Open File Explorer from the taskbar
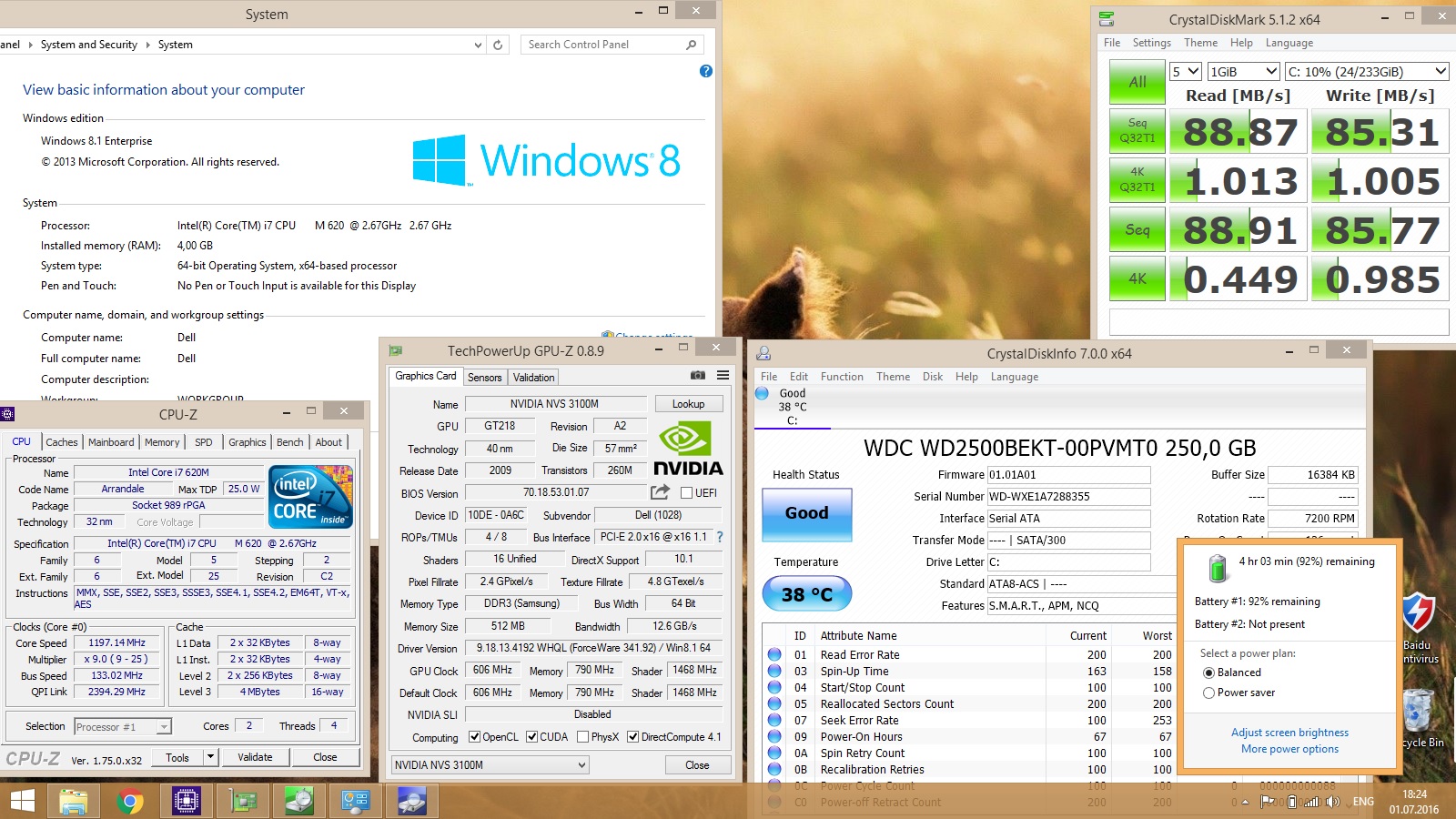This screenshot has width=1456, height=819. pyautogui.click(x=74, y=801)
